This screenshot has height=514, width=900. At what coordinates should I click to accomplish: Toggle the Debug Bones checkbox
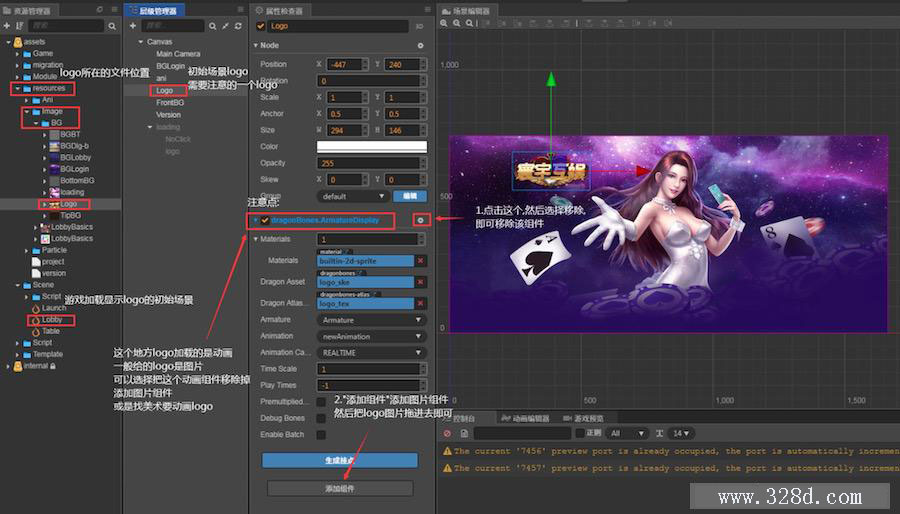[321, 418]
